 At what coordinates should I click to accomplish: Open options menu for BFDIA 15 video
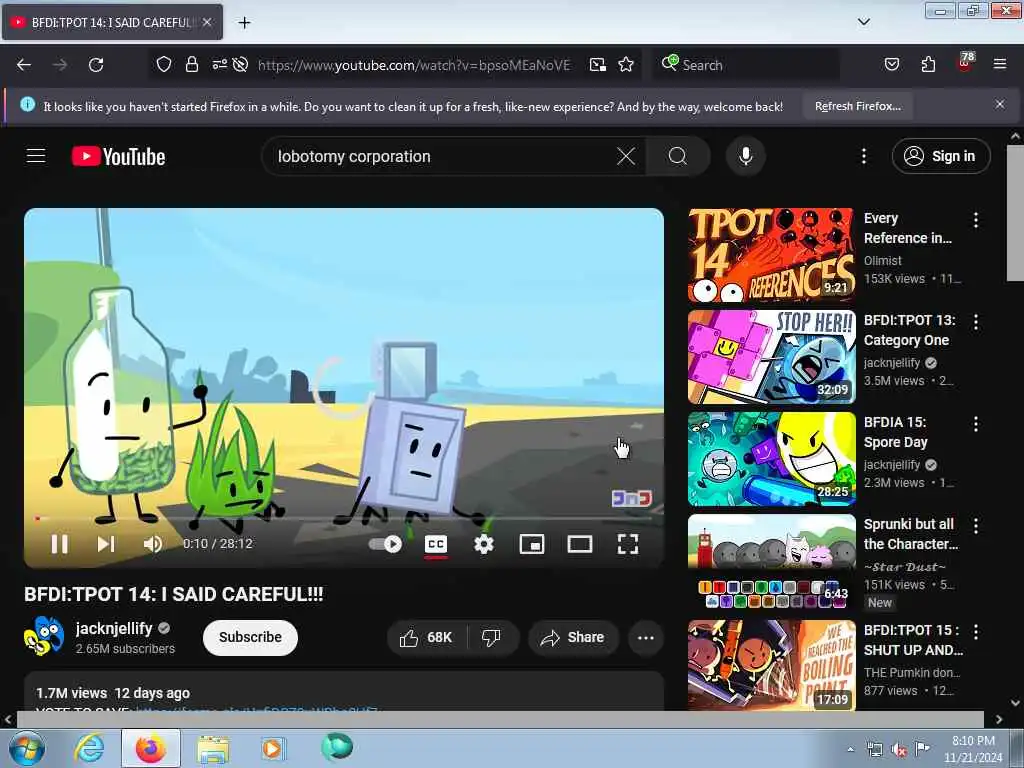(976, 424)
